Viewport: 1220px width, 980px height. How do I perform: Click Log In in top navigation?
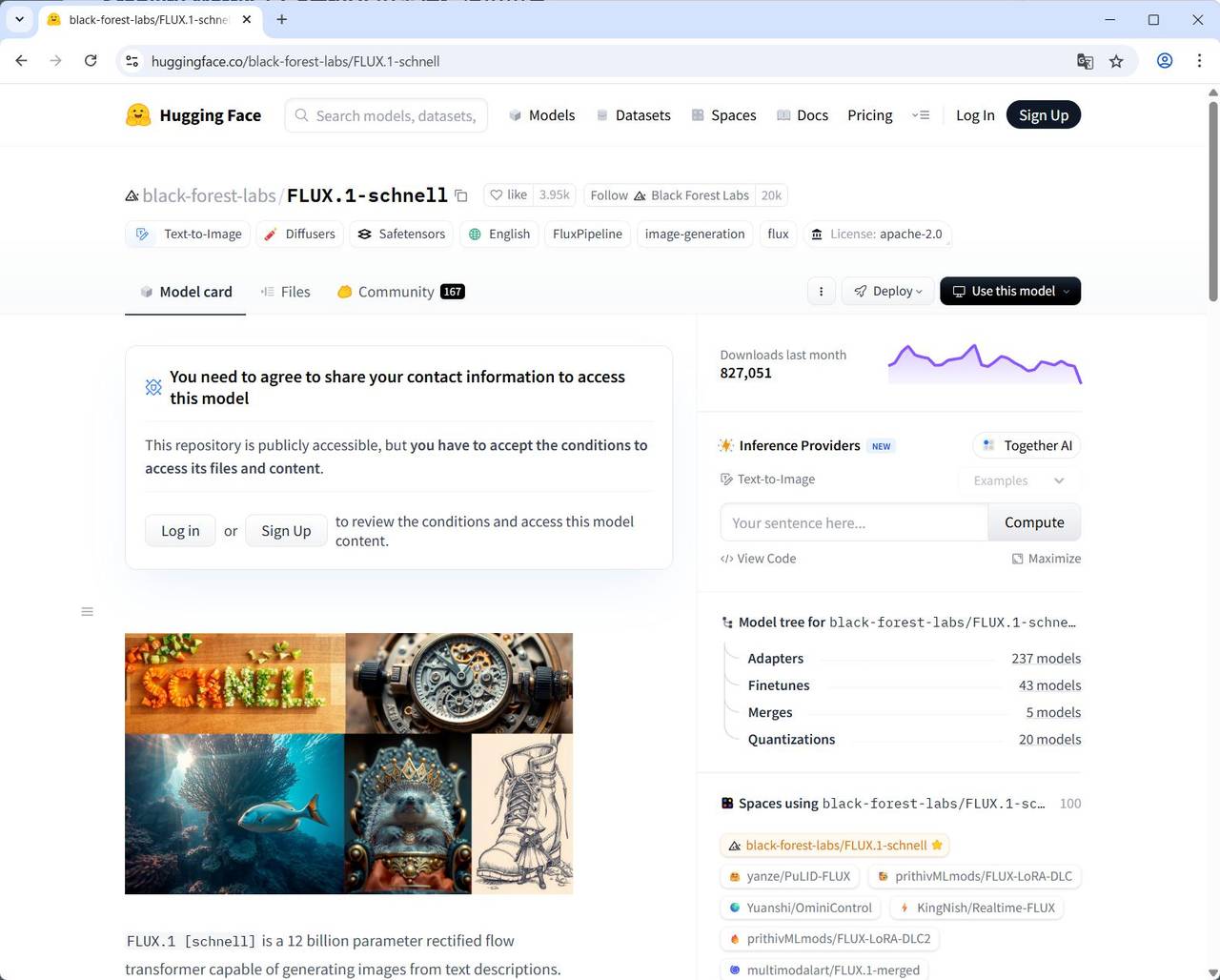(975, 115)
